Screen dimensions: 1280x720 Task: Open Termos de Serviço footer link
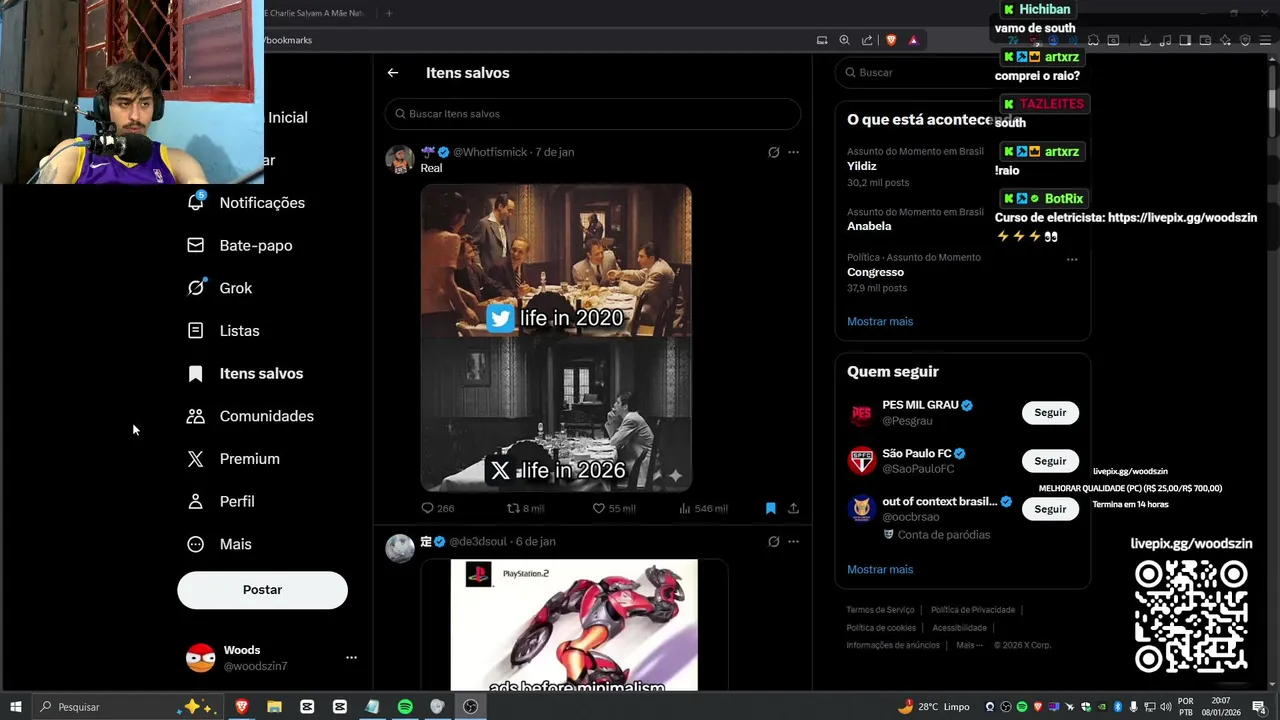click(880, 610)
